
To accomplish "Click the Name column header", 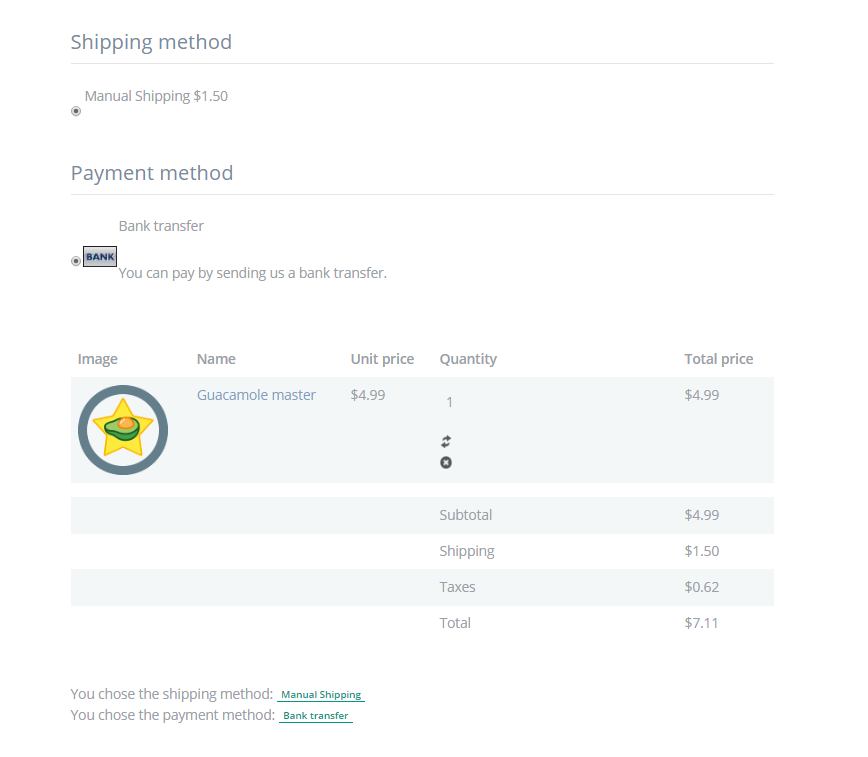I will [216, 359].
